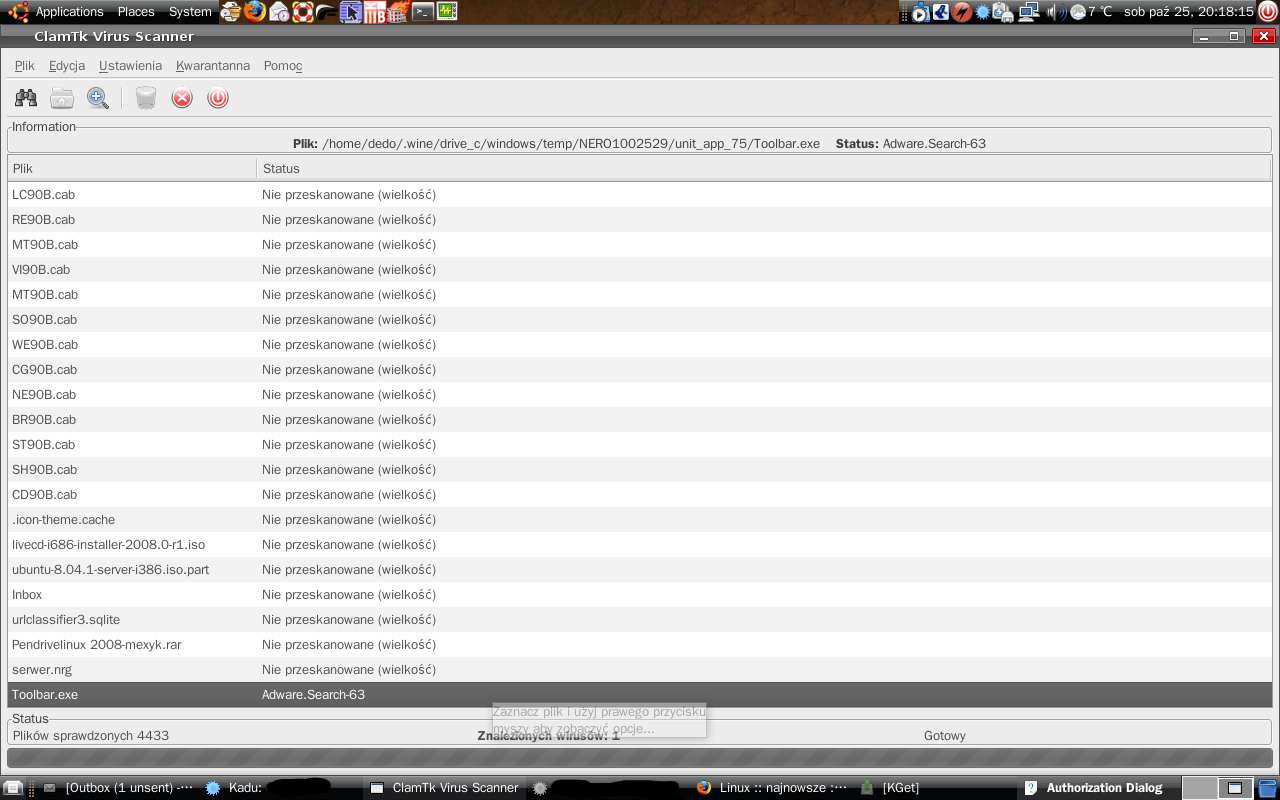Select the Pendrivelinux 2008-mexyk.rar row
Screen dimensions: 1280x800
(640, 645)
